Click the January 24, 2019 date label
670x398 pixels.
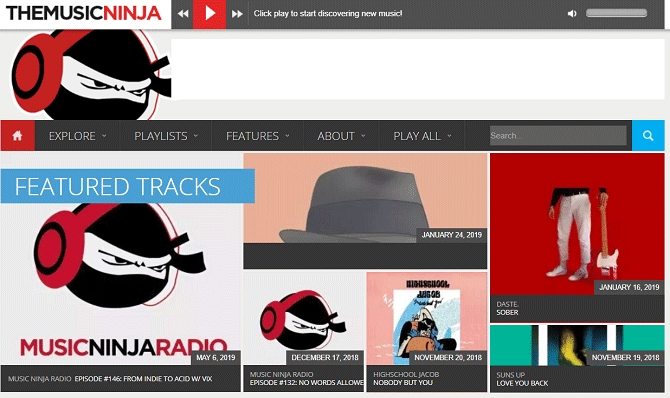pyautogui.click(x=452, y=235)
